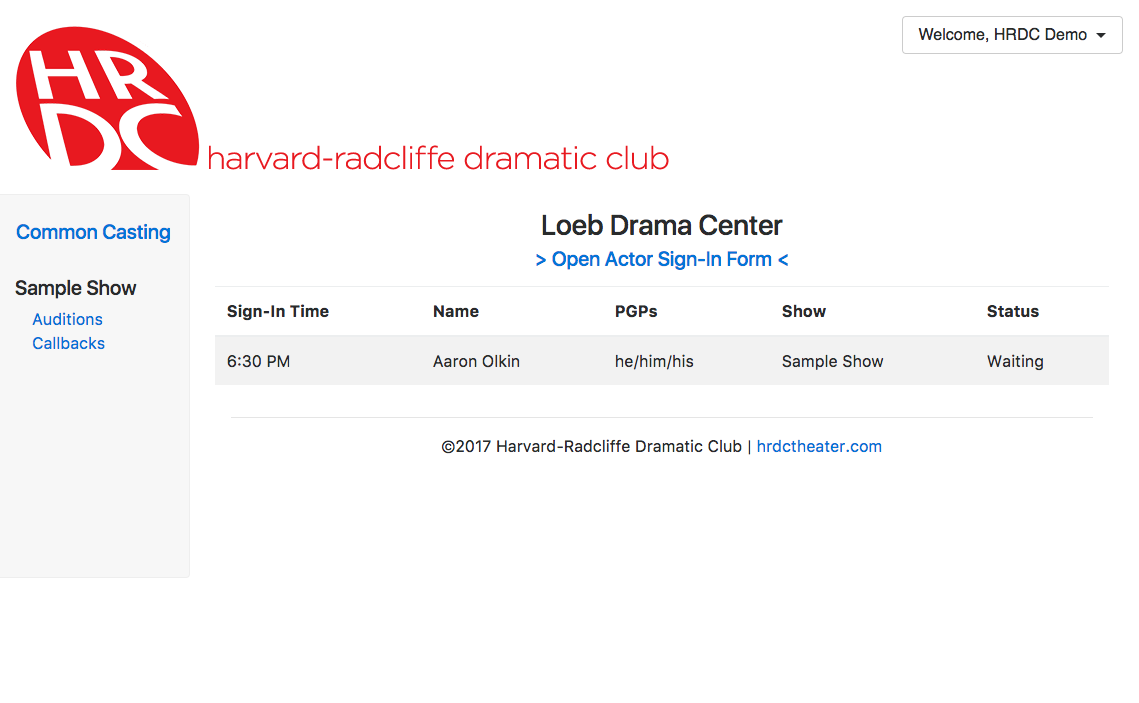
Task: Click the Status column header
Action: [1013, 312]
